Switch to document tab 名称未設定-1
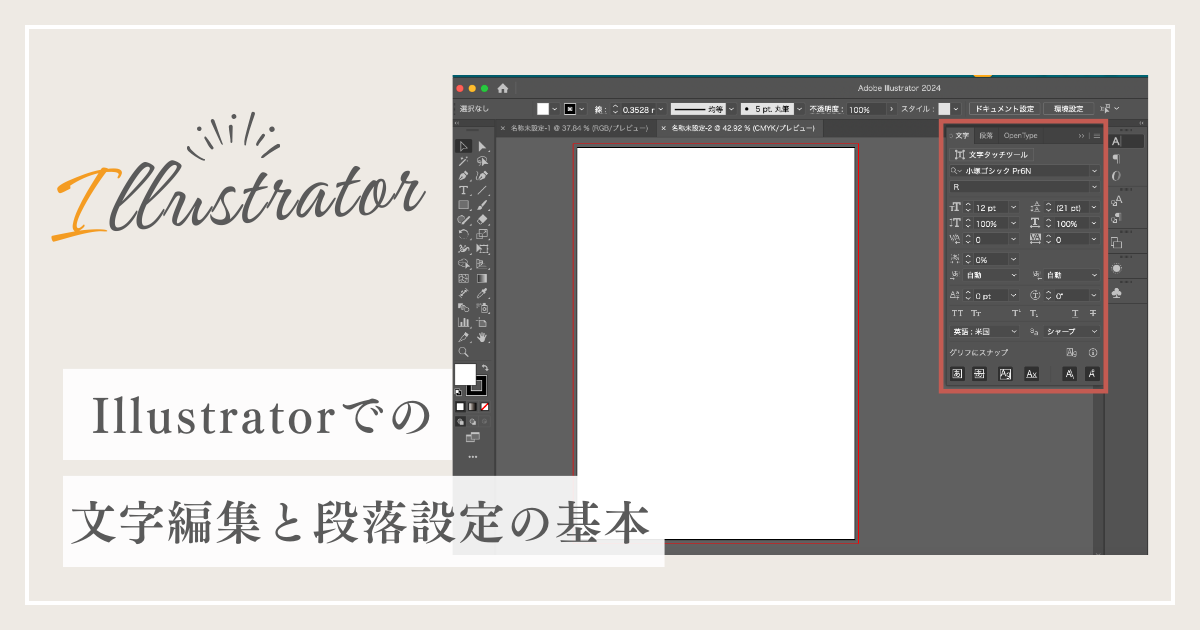Image resolution: width=1200 pixels, height=630 pixels. click(x=579, y=129)
